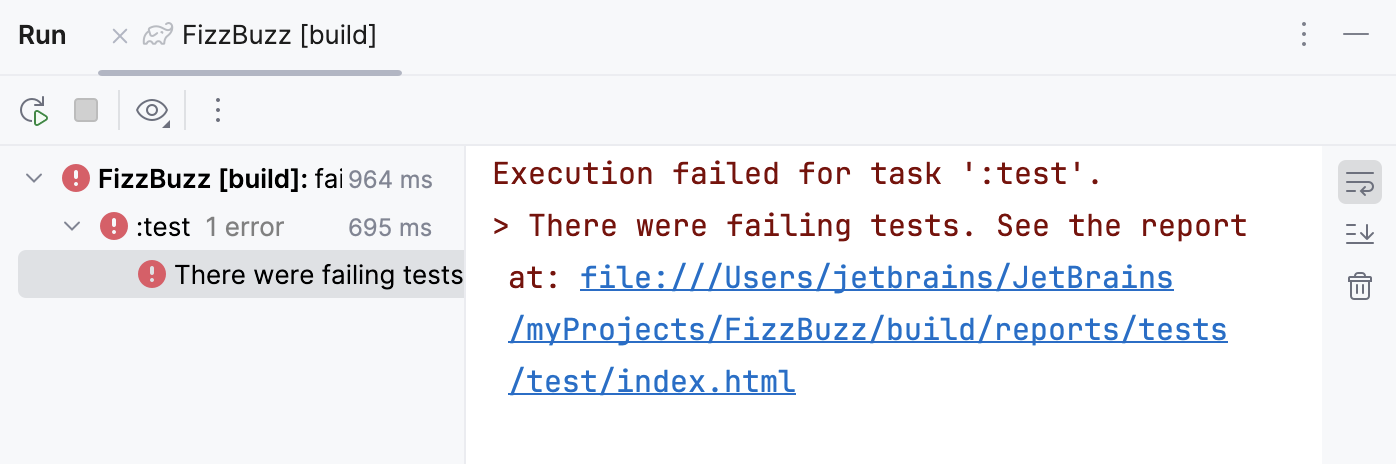This screenshot has height=464, width=1396.
Task: Click the red error icon beside :test
Action: (x=114, y=227)
